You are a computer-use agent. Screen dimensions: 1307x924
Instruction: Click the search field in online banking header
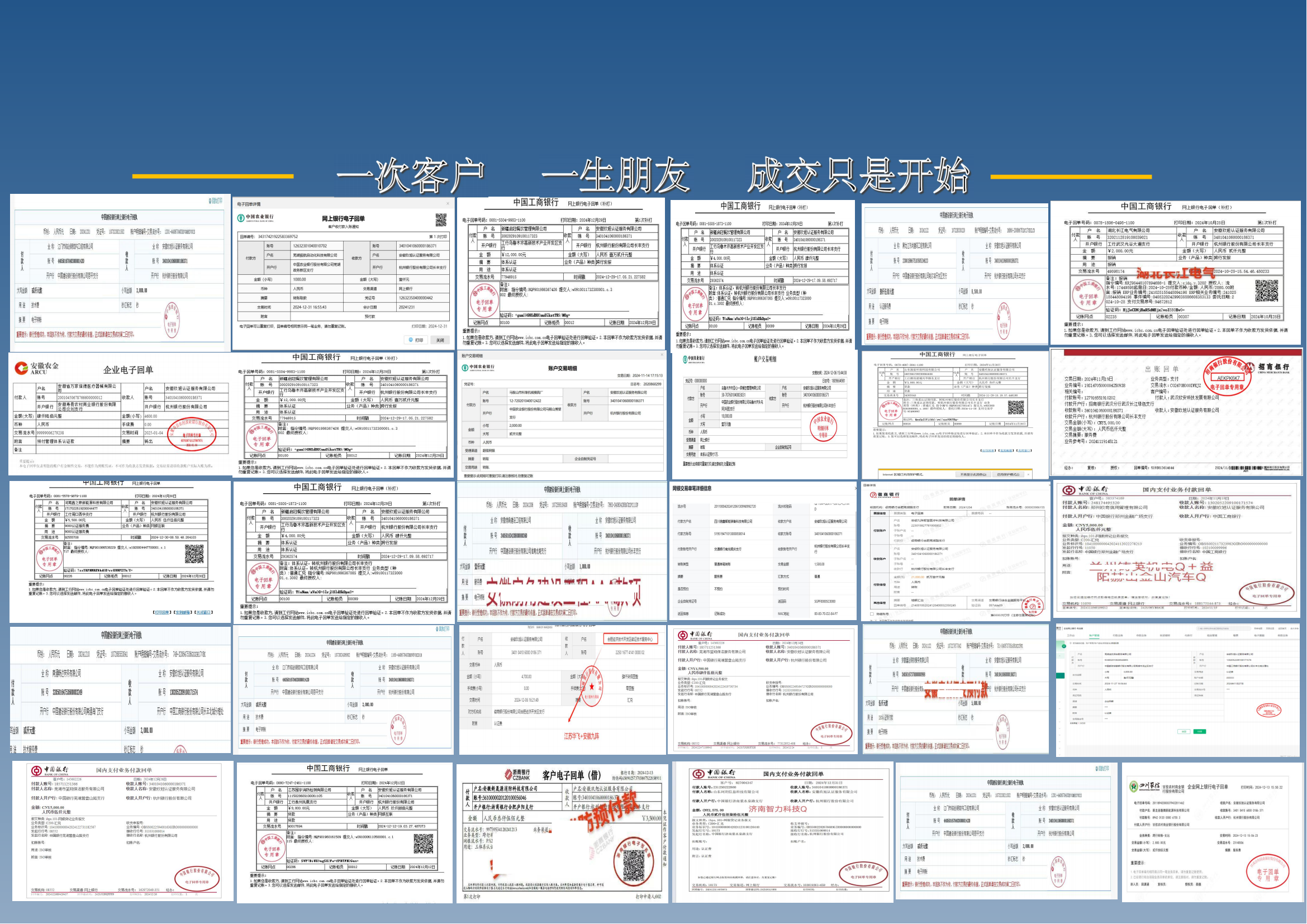point(1223,628)
